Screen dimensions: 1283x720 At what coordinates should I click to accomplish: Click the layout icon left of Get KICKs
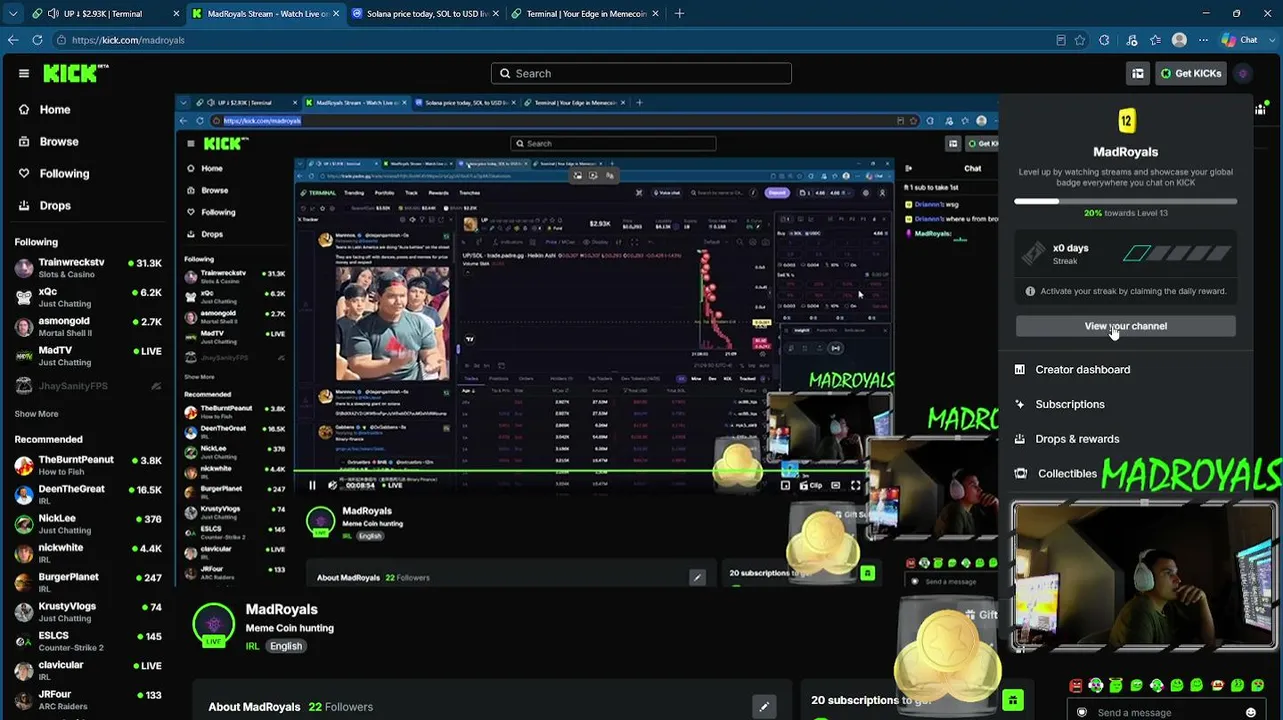[1138, 73]
